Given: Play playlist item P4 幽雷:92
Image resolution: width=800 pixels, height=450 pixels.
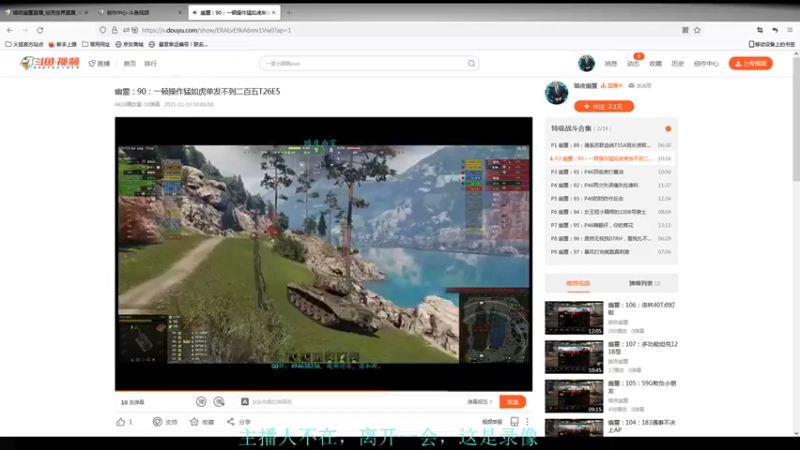Looking at the screenshot, I should point(611,185).
